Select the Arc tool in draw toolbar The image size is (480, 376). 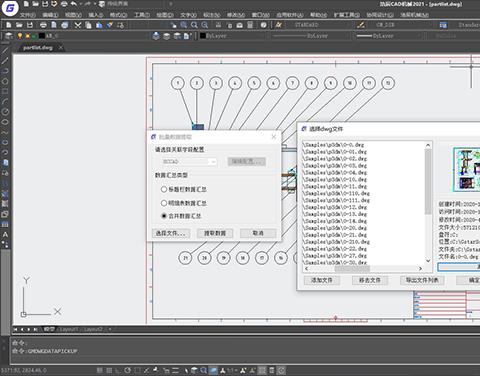(x=5, y=102)
